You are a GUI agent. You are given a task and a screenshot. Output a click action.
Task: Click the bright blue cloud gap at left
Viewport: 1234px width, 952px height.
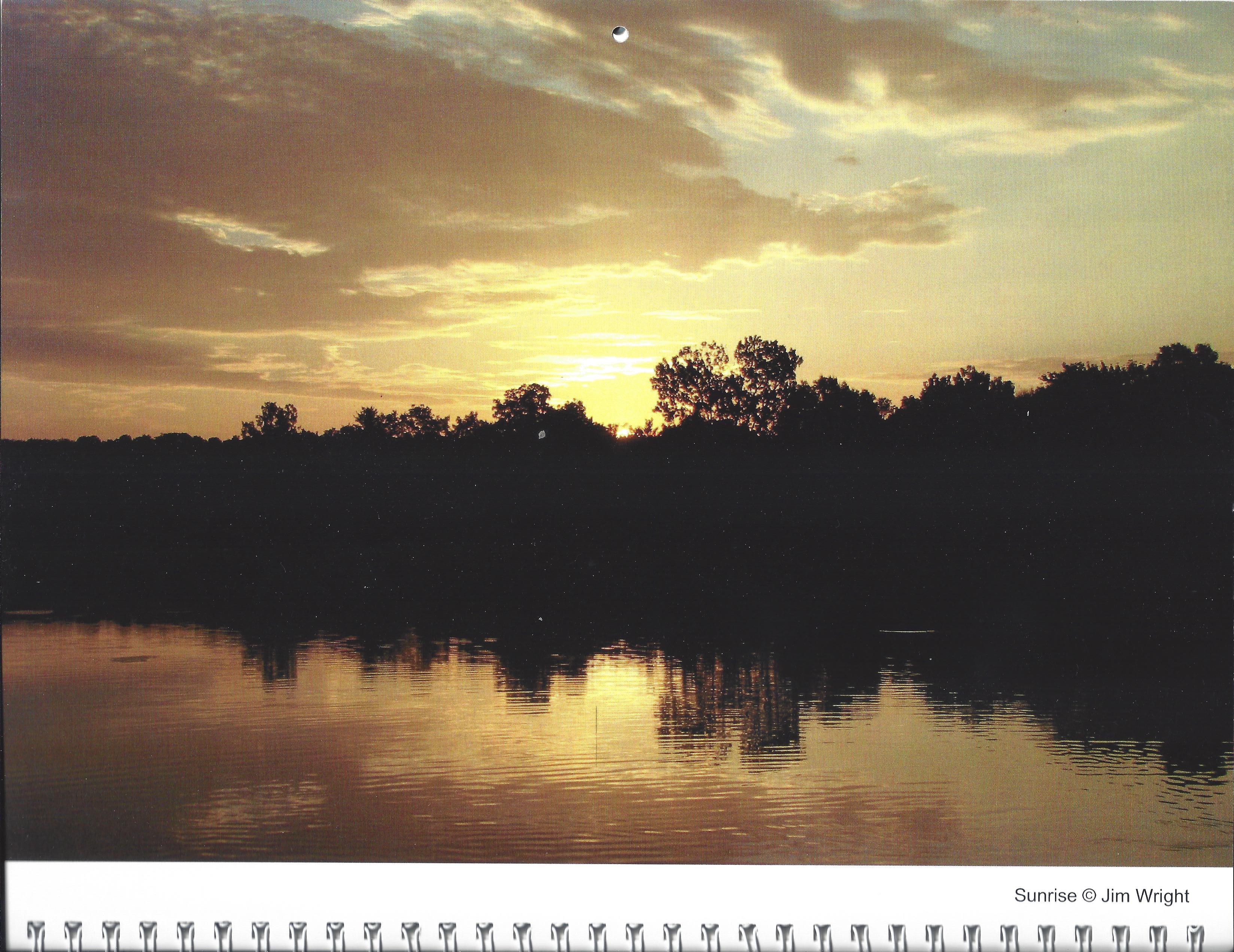[249, 234]
